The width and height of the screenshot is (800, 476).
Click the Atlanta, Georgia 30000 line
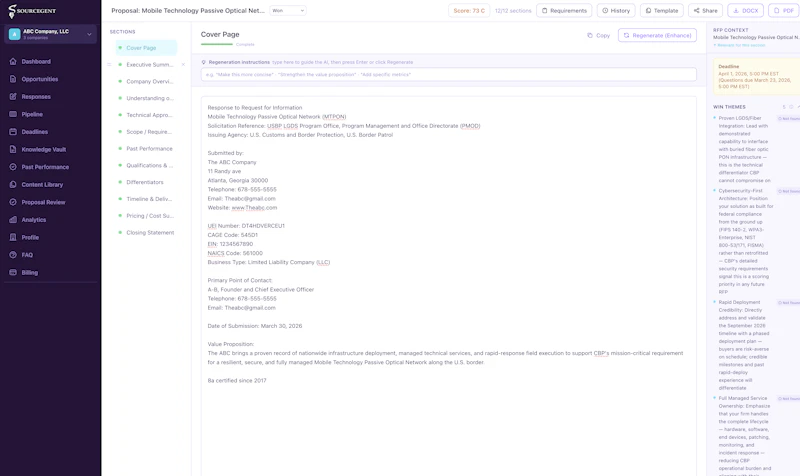pos(238,181)
